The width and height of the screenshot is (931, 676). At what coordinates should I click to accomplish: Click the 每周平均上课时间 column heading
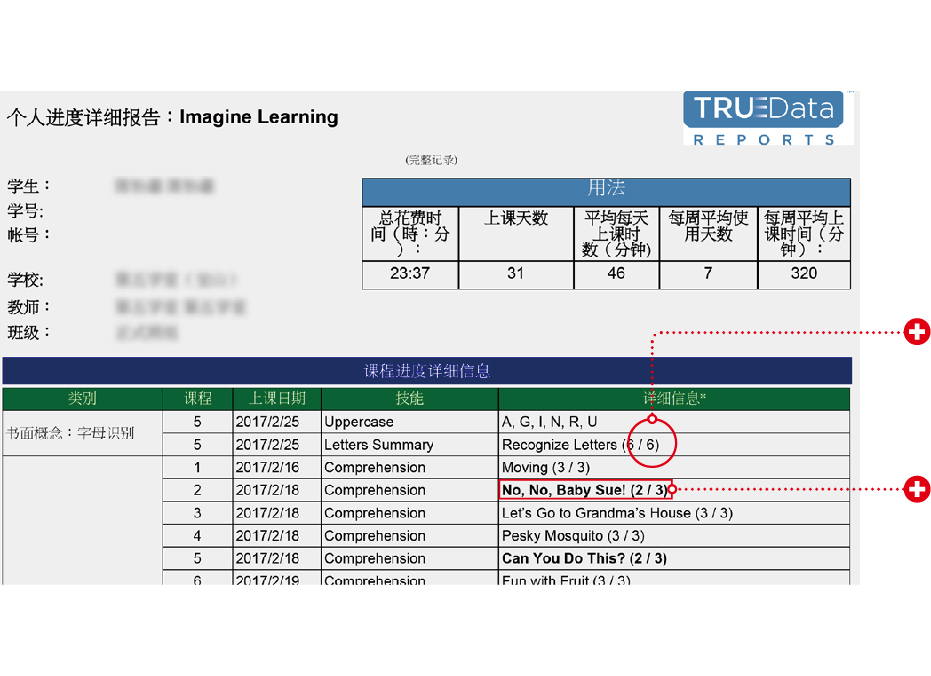804,233
